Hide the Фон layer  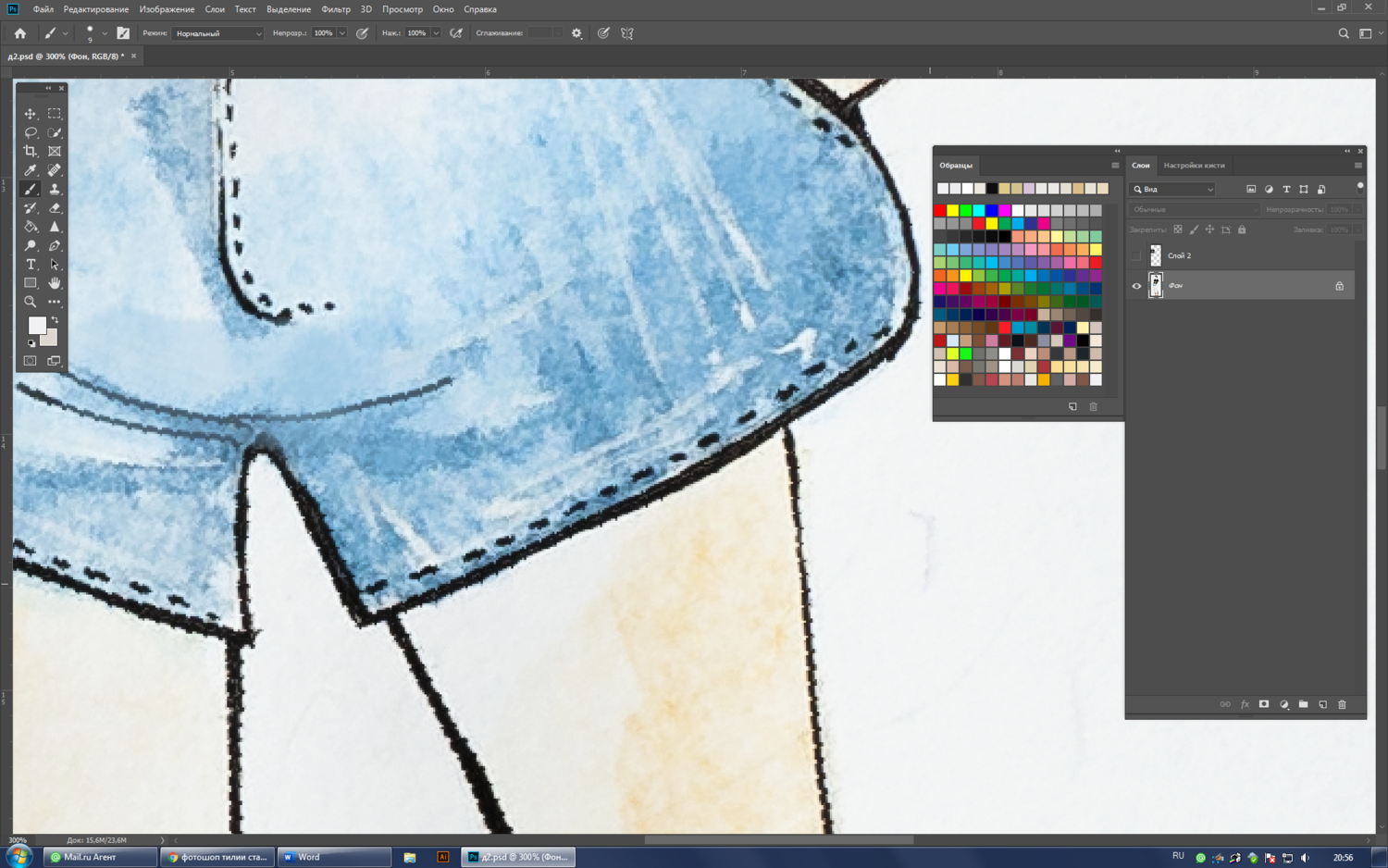(1136, 286)
